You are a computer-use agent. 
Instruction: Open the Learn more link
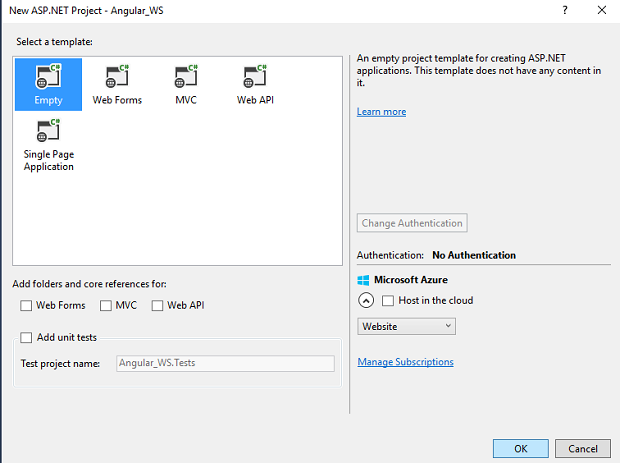tap(381, 112)
